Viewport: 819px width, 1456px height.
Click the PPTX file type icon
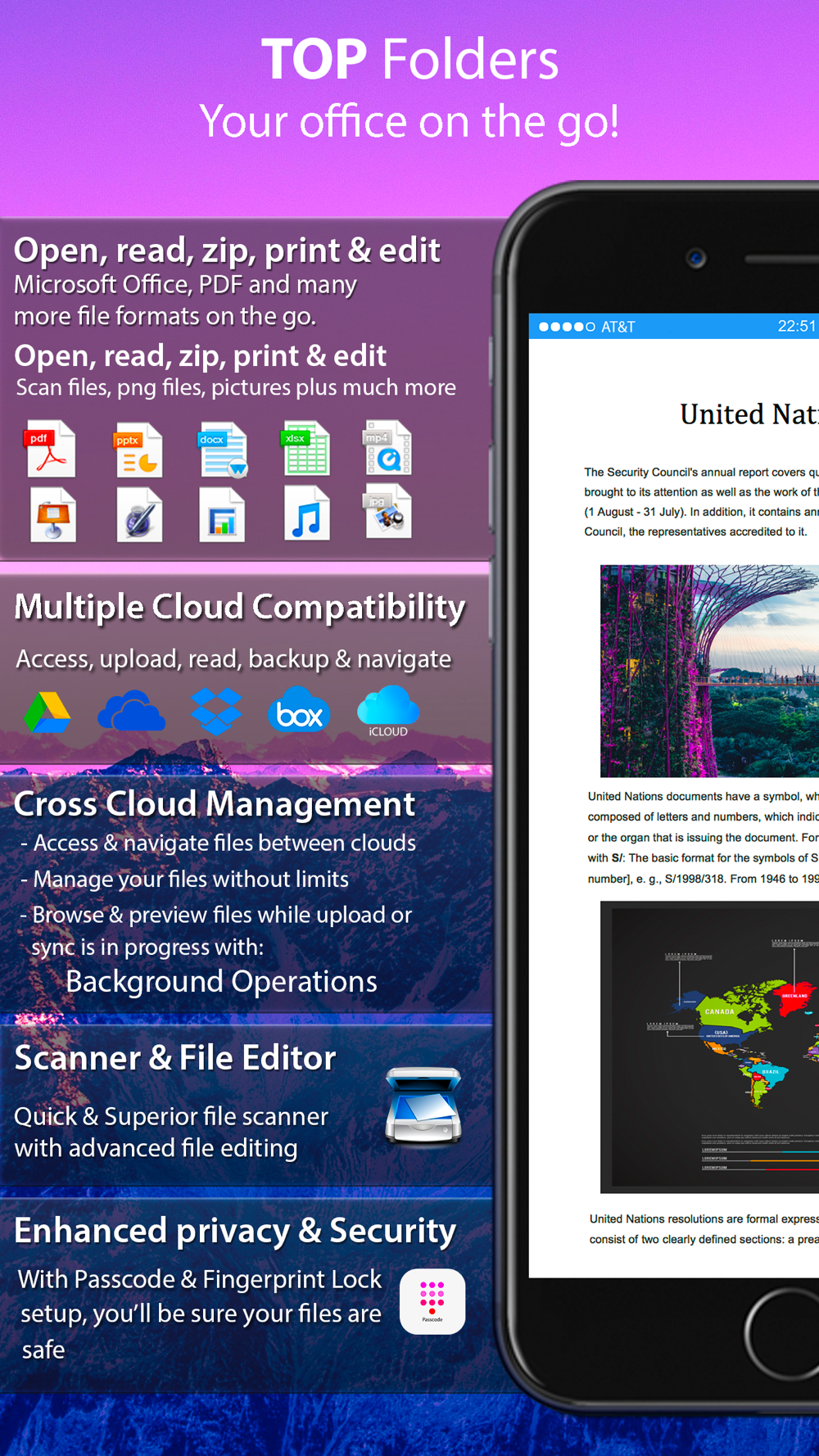pyautogui.click(x=138, y=450)
